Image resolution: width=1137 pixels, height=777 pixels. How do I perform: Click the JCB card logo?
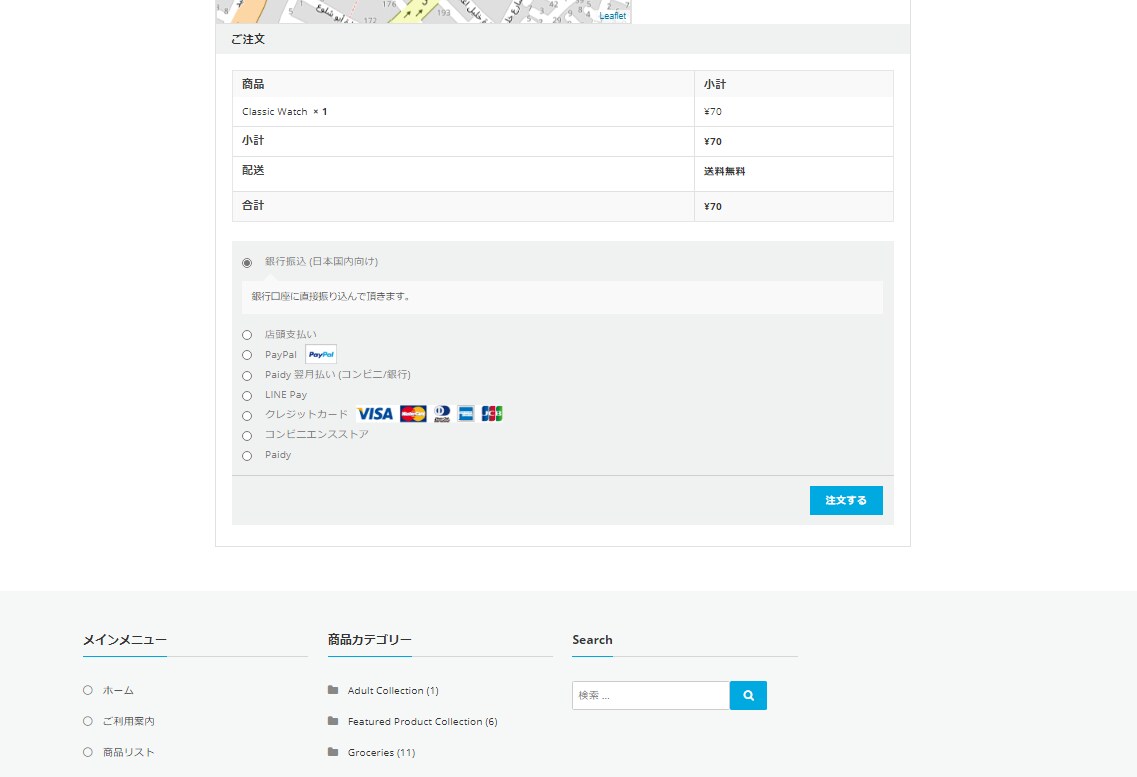pos(492,414)
